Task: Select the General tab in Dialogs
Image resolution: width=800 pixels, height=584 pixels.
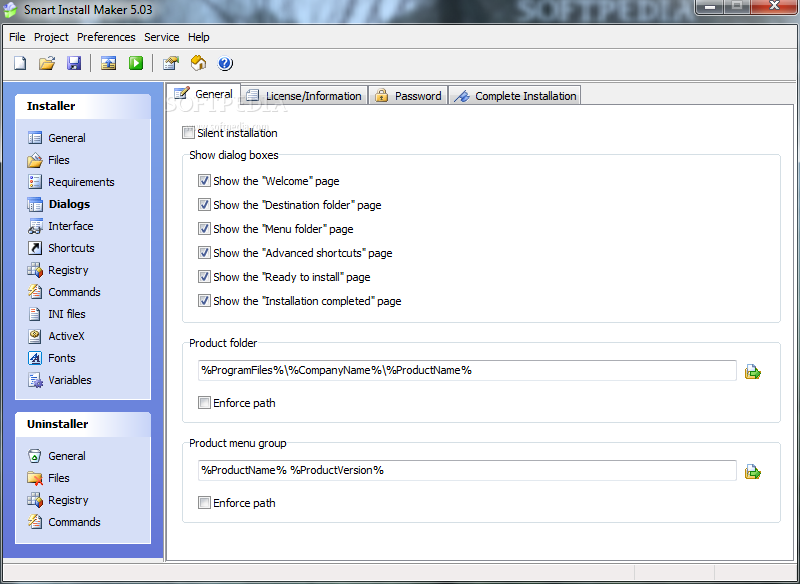Action: [204, 94]
